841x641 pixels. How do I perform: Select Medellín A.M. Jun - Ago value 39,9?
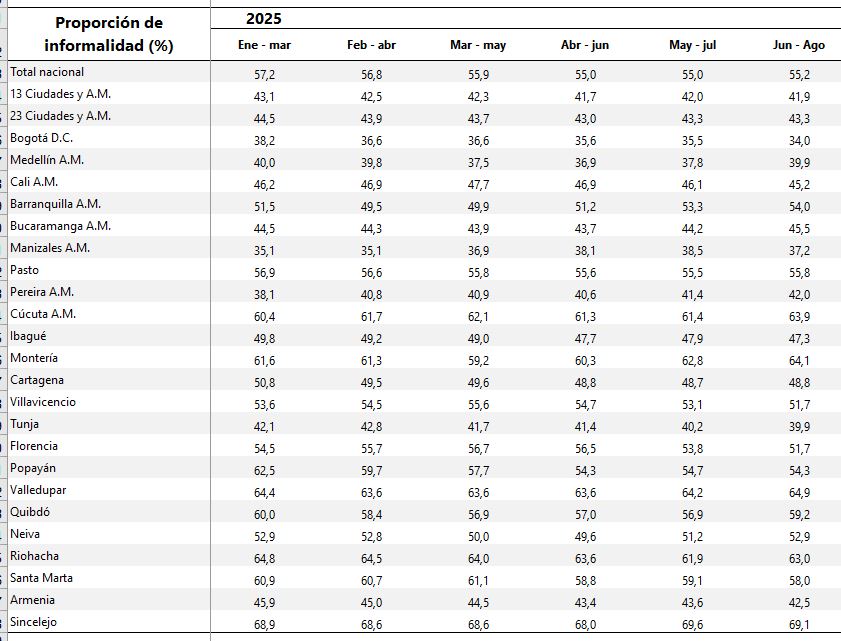coord(799,162)
